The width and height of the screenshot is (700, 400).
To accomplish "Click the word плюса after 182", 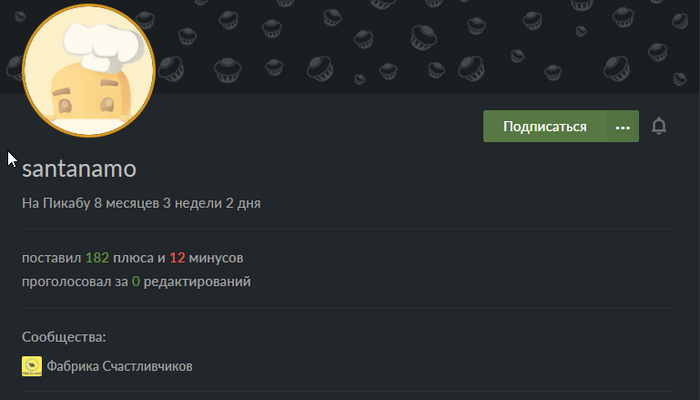I will tap(133, 258).
